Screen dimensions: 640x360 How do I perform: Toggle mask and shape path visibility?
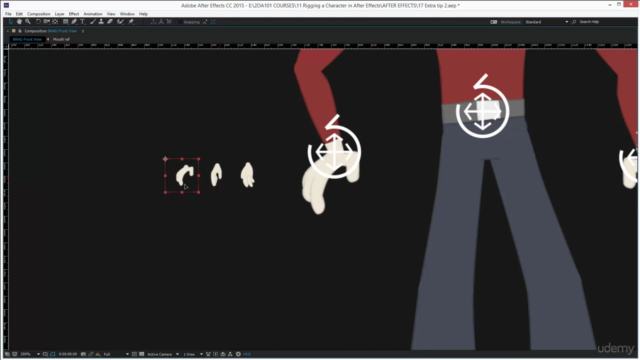[53, 354]
